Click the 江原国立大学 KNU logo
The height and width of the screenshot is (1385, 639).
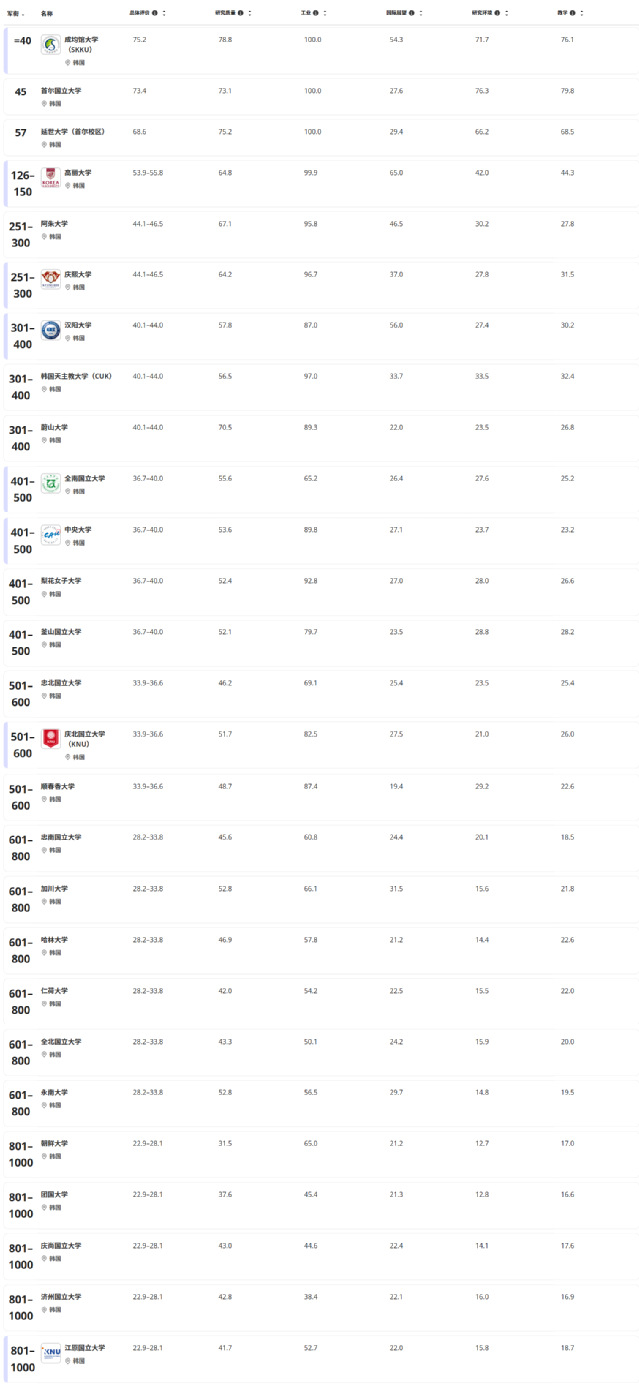point(51,1352)
